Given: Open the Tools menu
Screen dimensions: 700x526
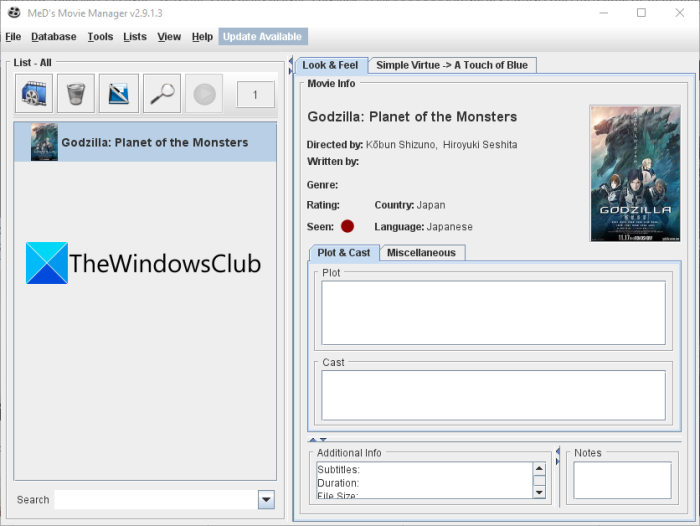Looking at the screenshot, I should click(100, 37).
